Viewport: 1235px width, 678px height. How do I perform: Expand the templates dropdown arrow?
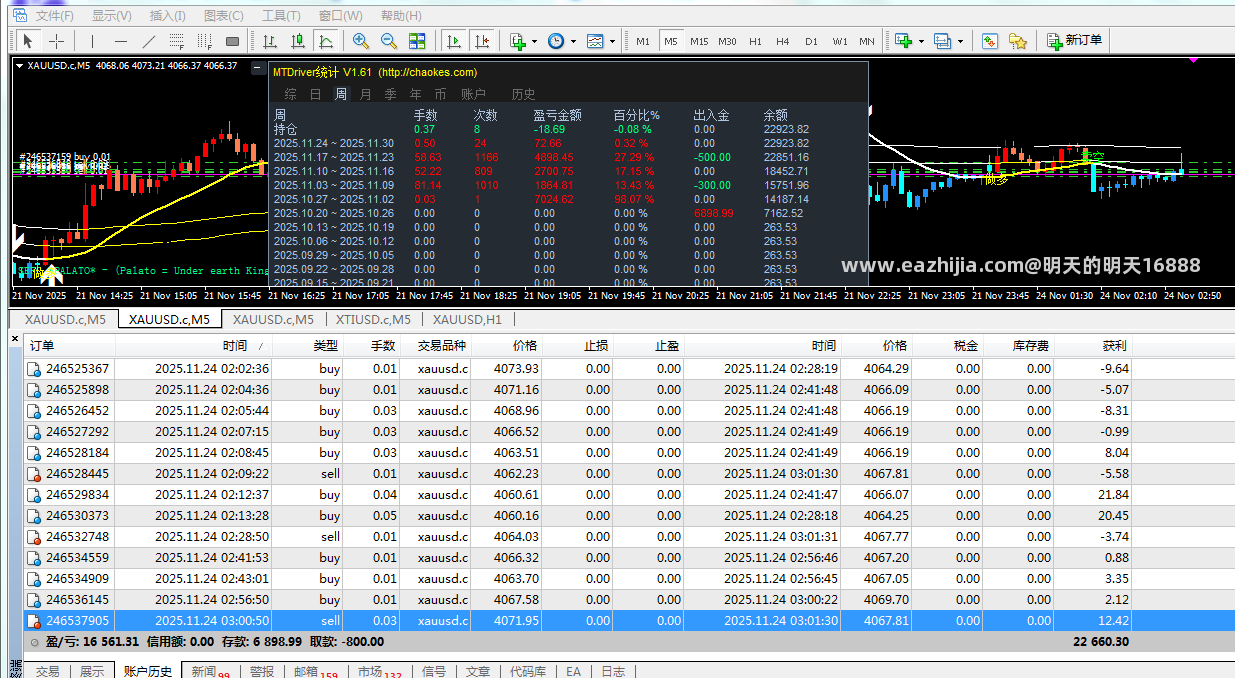pyautogui.click(x=613, y=42)
